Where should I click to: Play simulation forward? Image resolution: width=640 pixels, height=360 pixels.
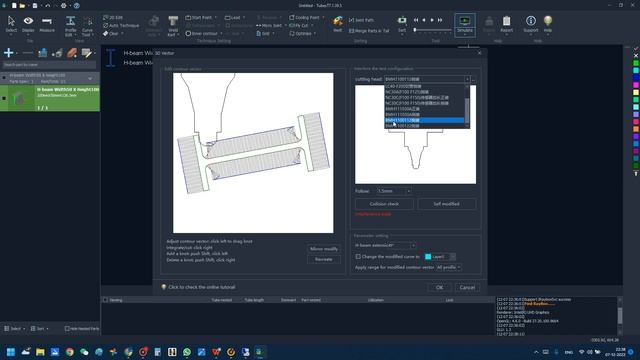[432, 20]
